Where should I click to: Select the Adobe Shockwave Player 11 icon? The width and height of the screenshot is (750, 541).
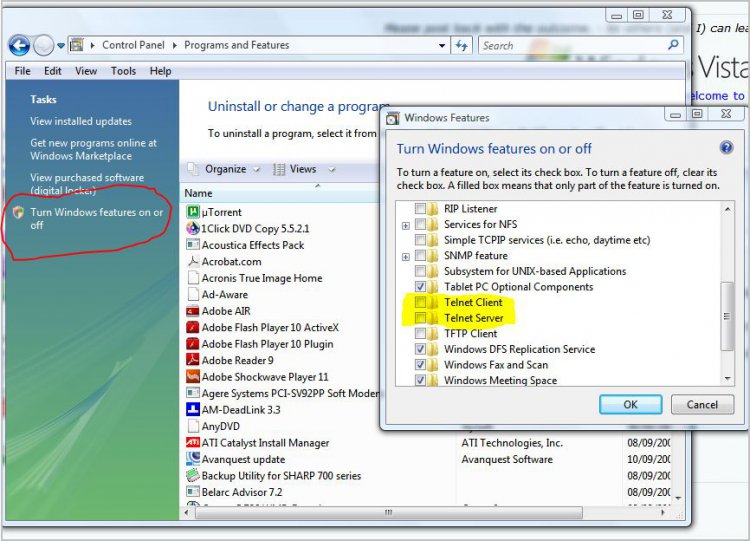[193, 376]
